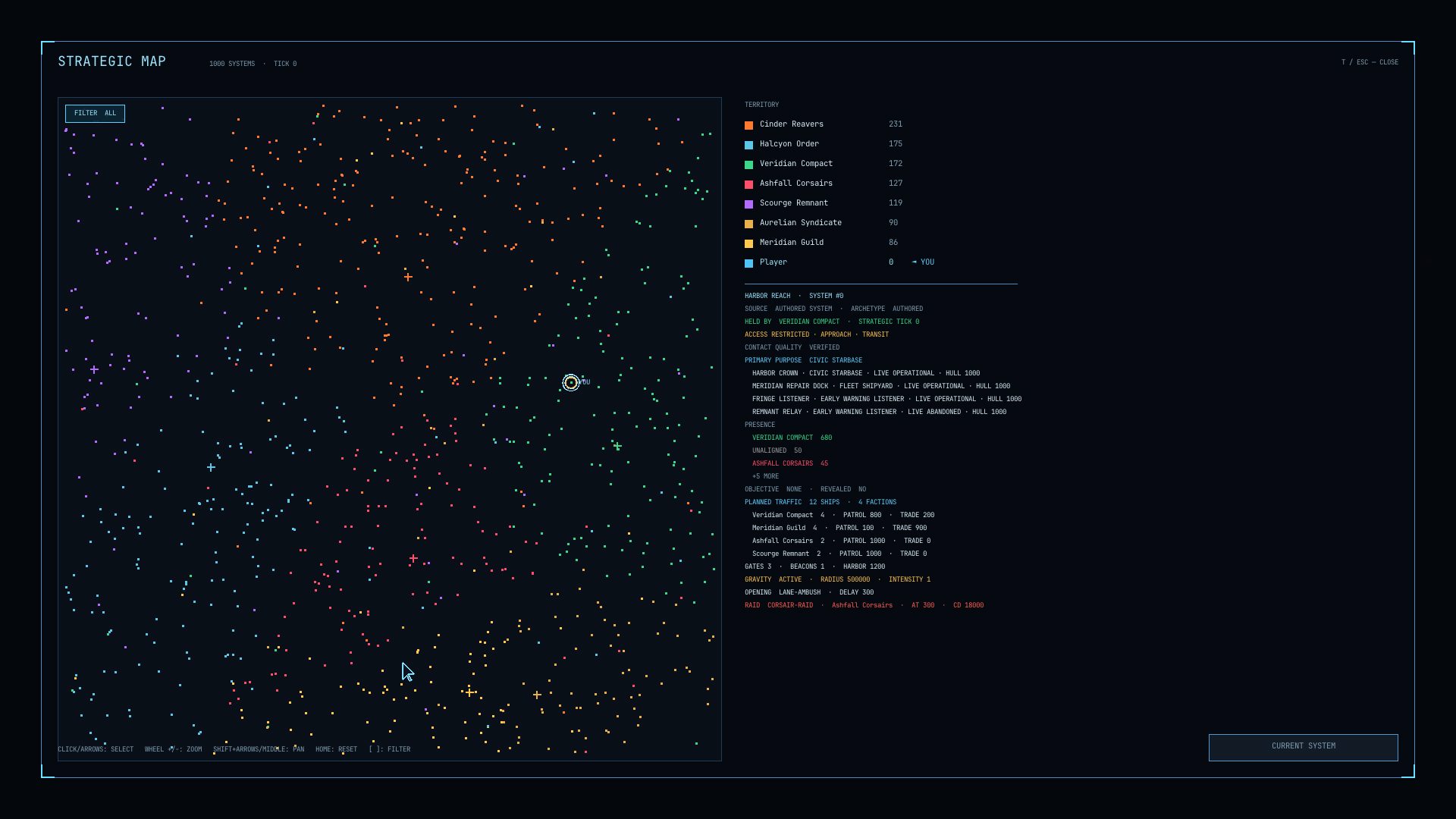Click the Aurelian Syndicate swatch

pos(748,224)
